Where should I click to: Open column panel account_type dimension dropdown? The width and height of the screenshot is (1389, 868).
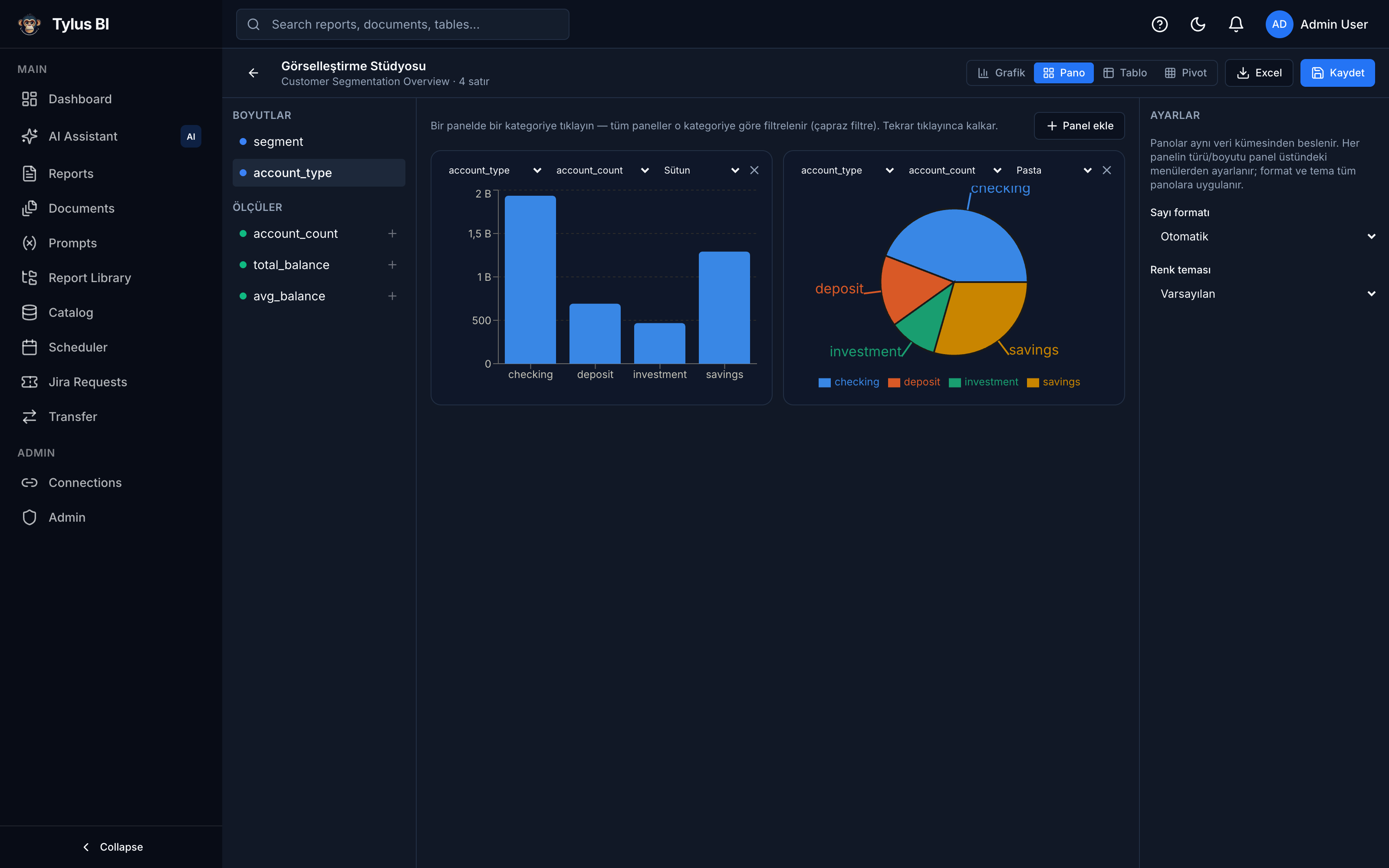click(494, 171)
